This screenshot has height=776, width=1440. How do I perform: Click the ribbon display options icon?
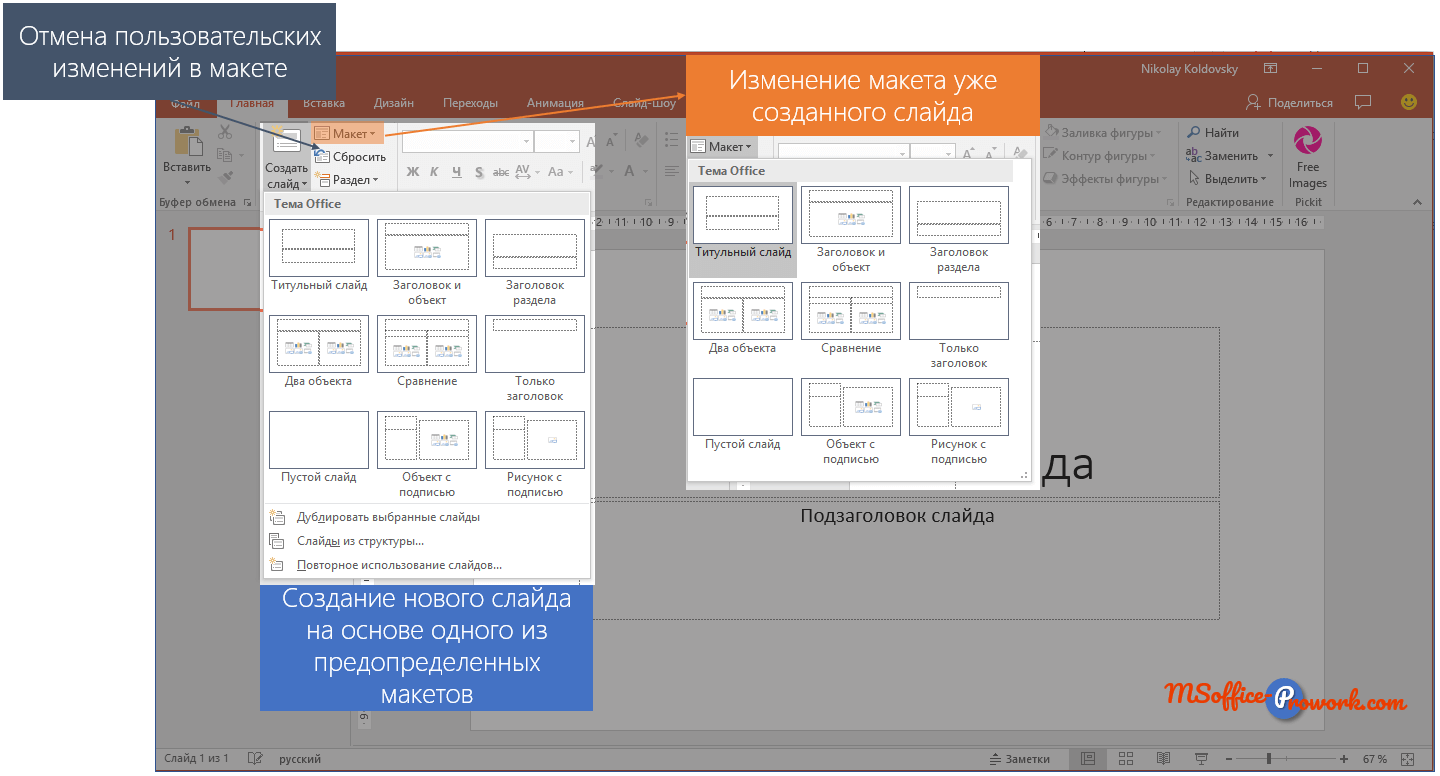point(1270,69)
